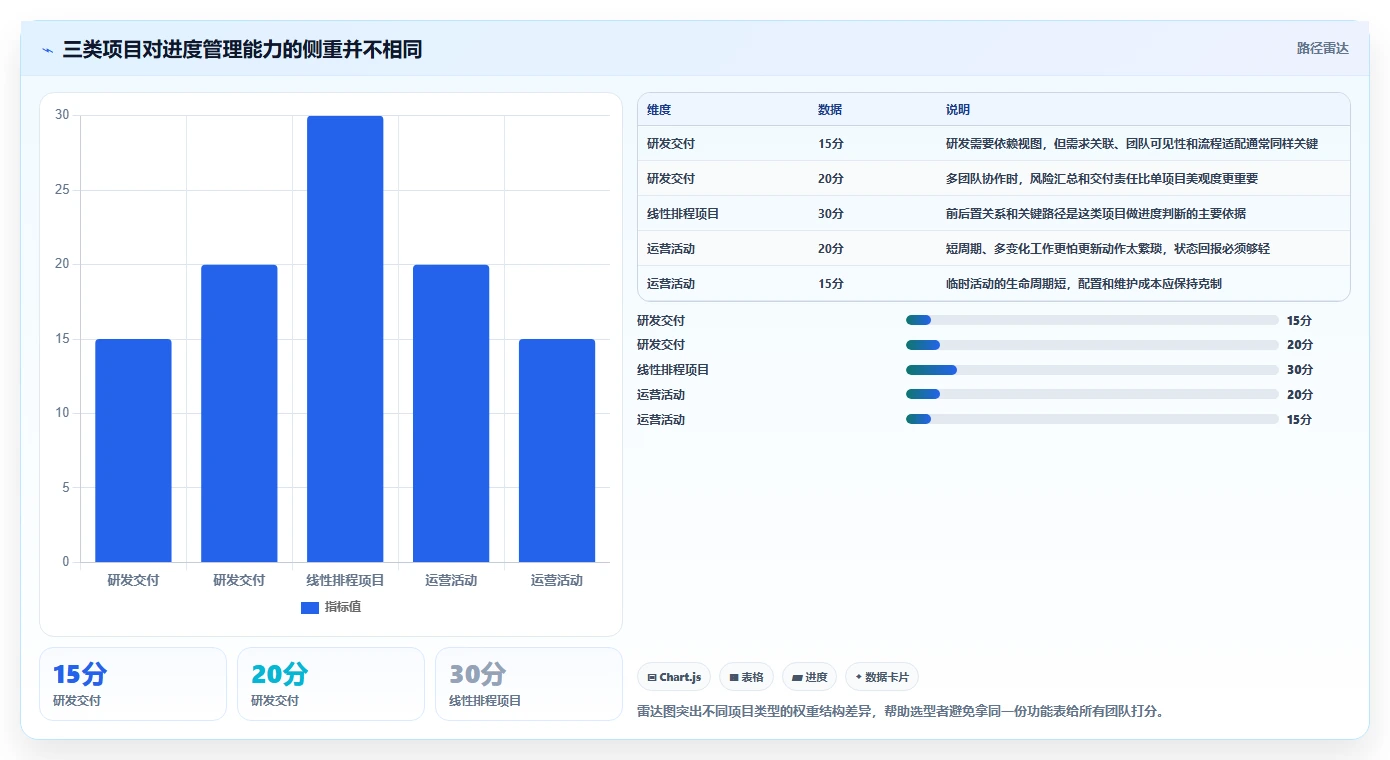
Task: Open the 15分 研发交付 stat card
Action: [133, 684]
